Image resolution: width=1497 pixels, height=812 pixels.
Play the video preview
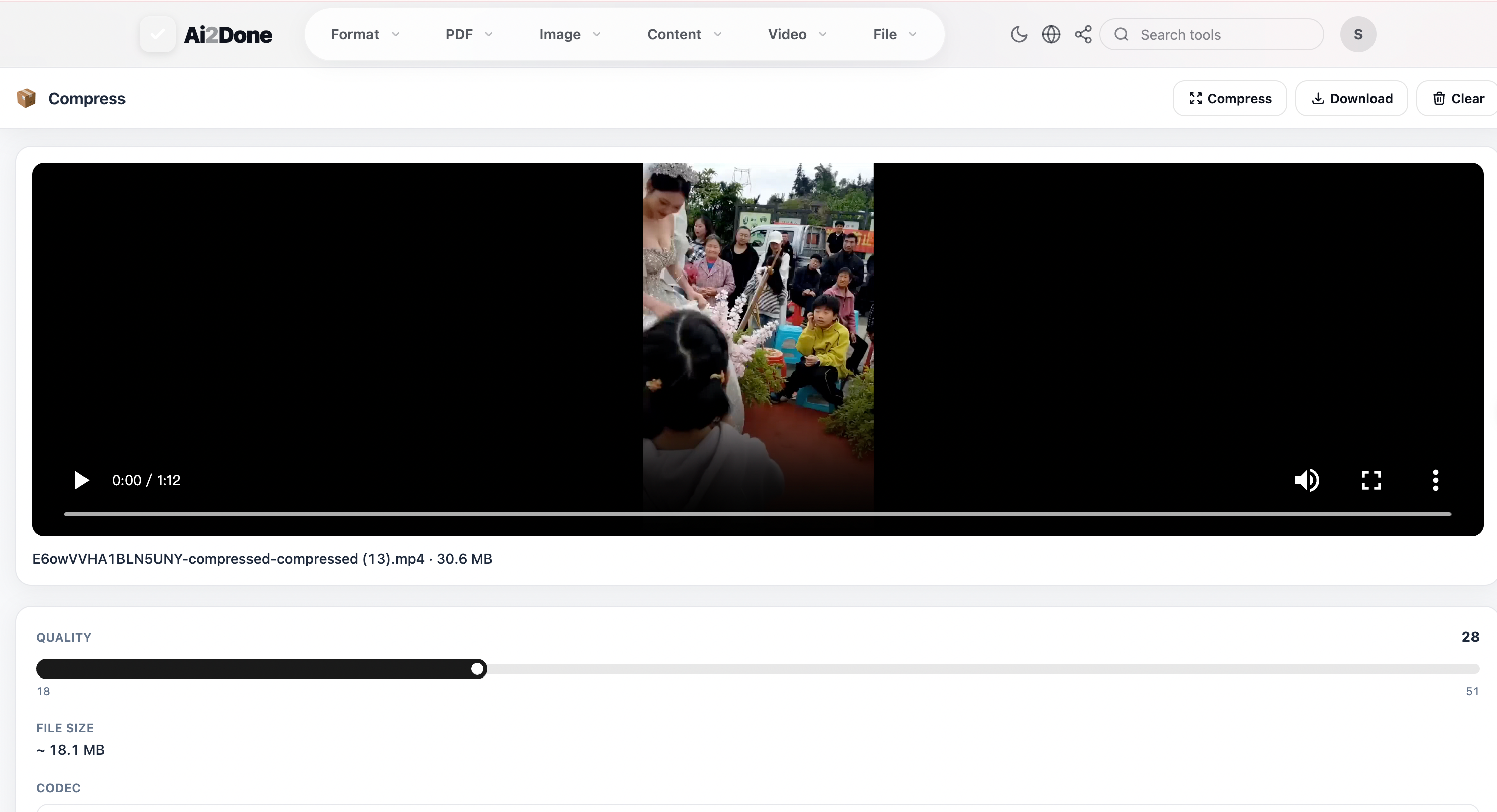coord(81,480)
